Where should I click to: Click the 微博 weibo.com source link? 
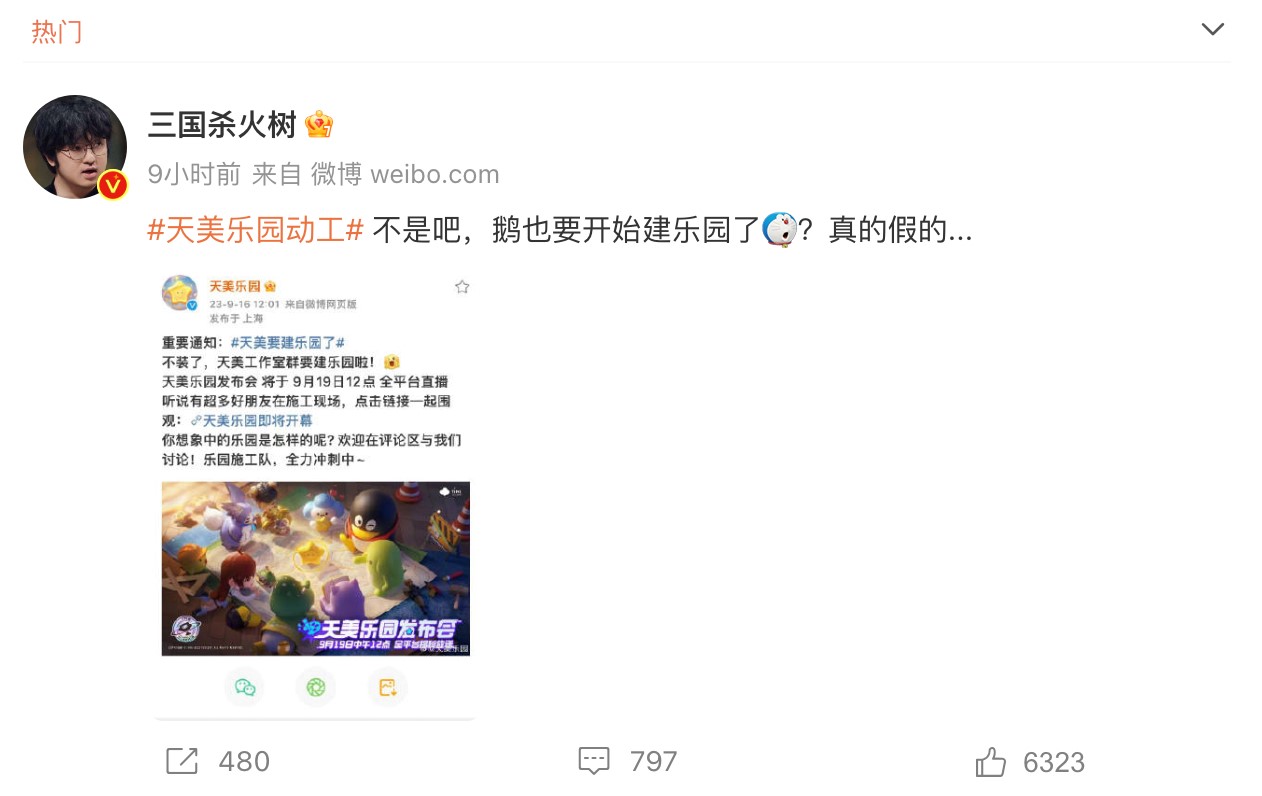pos(405,174)
